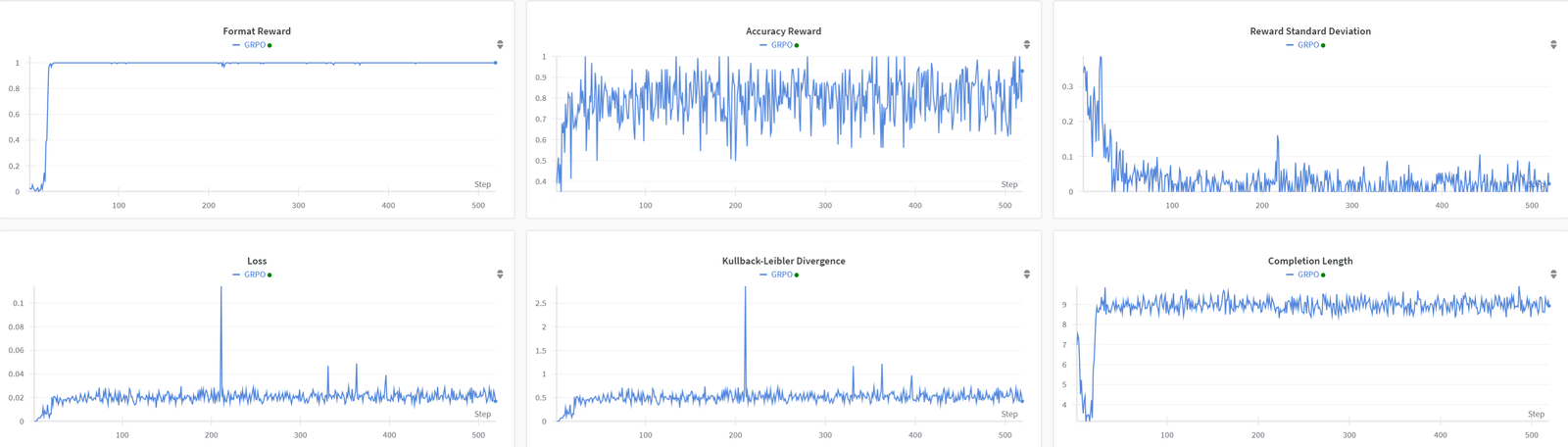The image size is (1568, 447).
Task: Click the up-down arrows icon on Completion Length chart
Action: 1553,274
